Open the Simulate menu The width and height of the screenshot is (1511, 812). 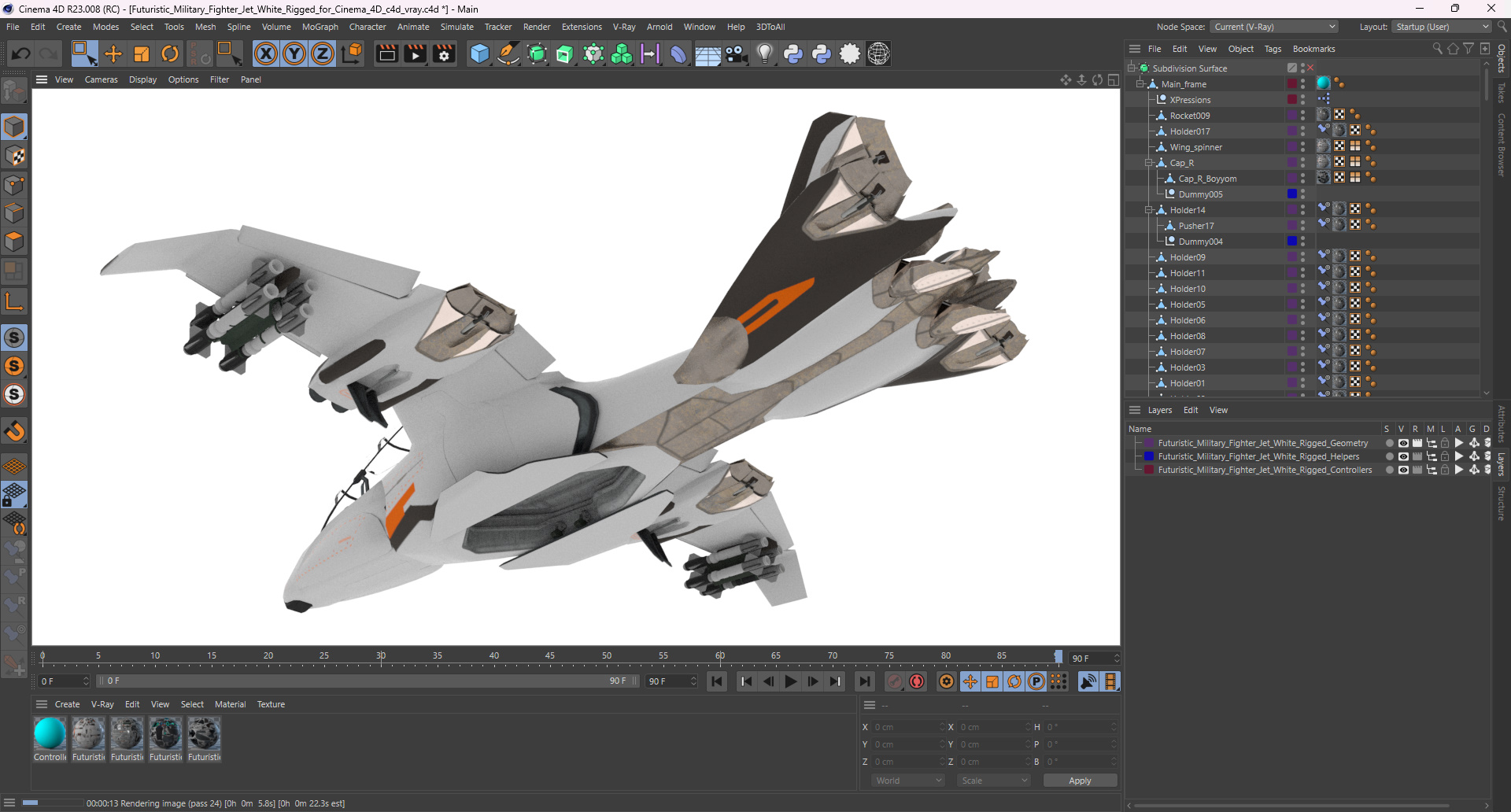(457, 27)
